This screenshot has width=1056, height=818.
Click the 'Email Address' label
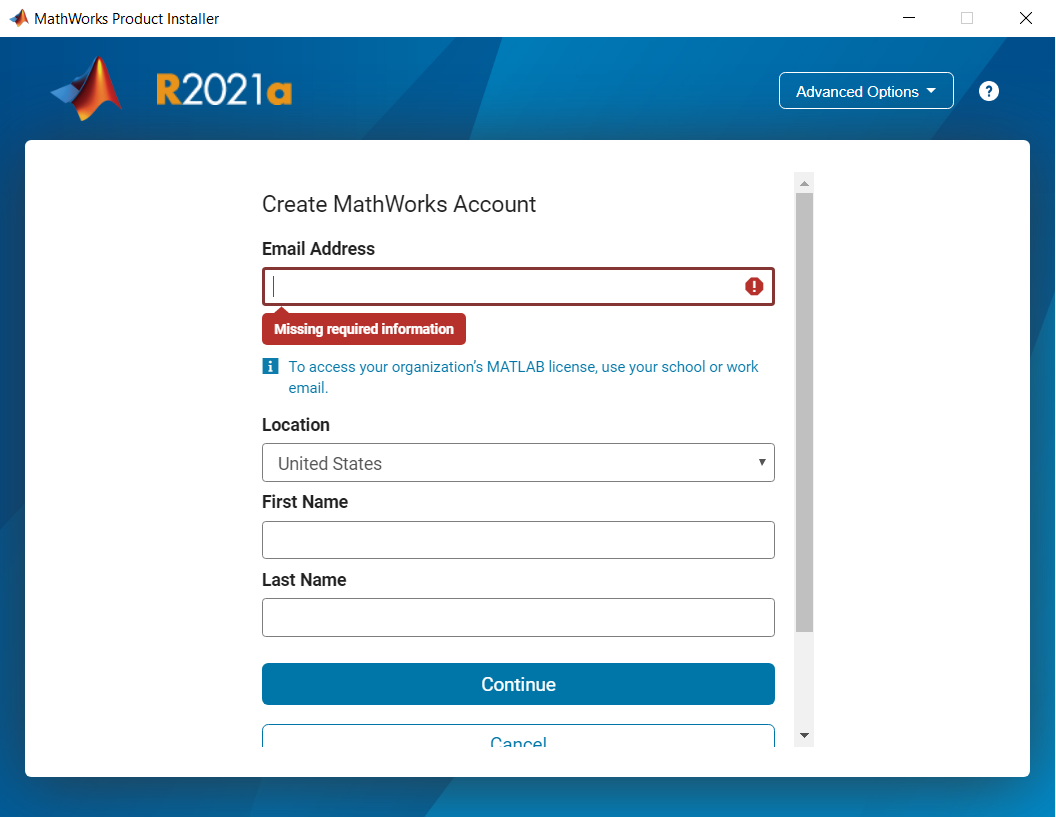click(x=318, y=248)
